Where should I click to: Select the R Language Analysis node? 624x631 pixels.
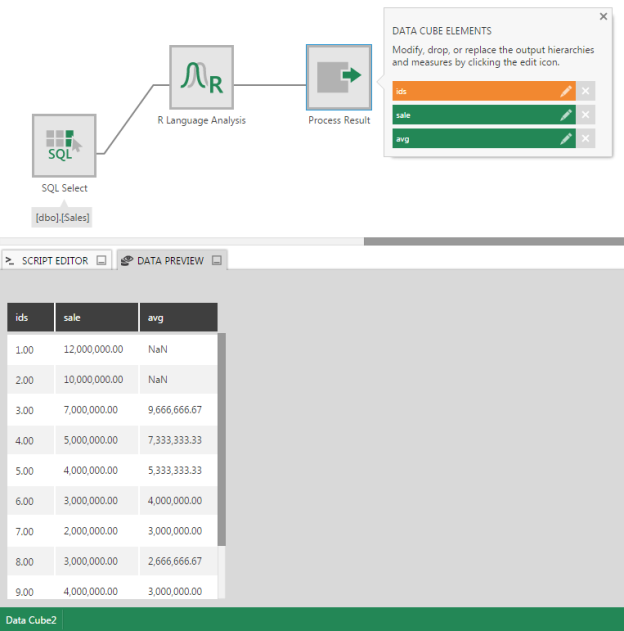[201, 77]
